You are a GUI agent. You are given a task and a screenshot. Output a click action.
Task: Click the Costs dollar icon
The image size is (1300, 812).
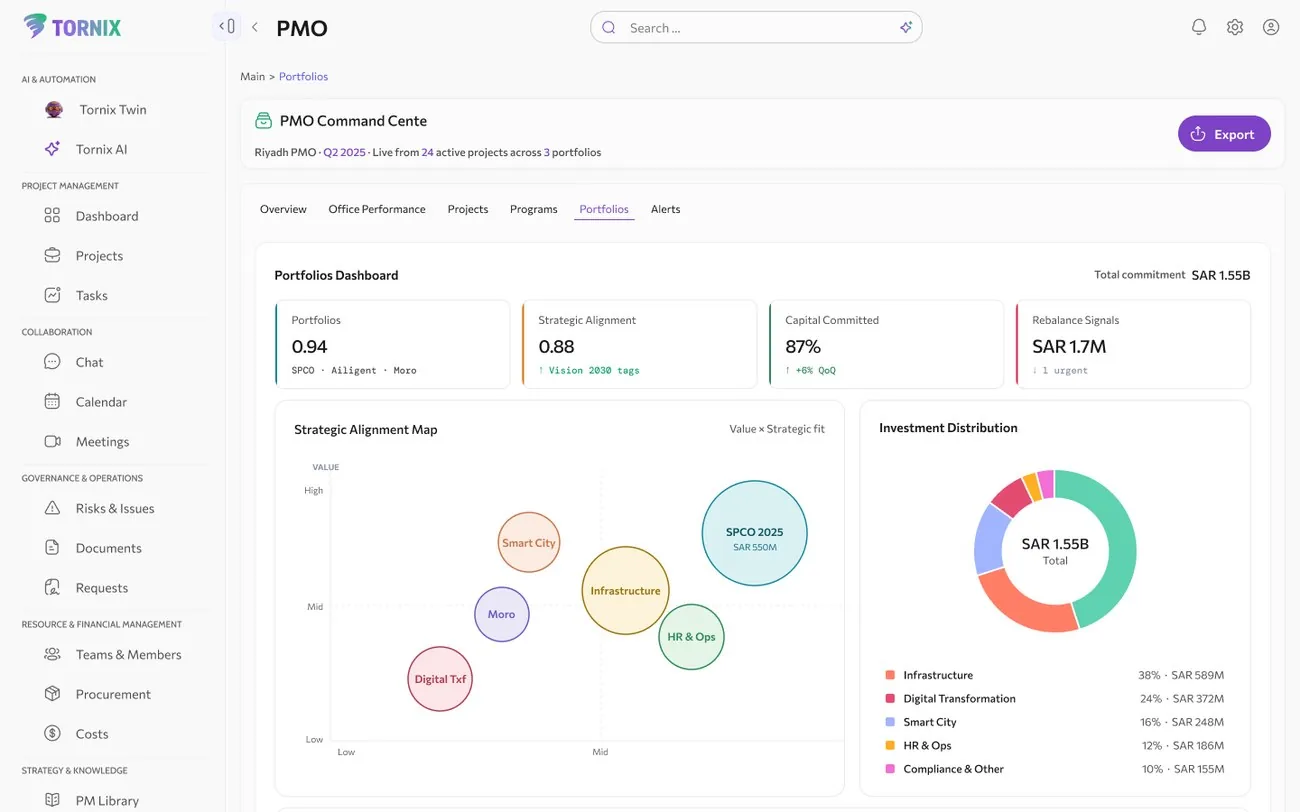pyautogui.click(x=53, y=733)
